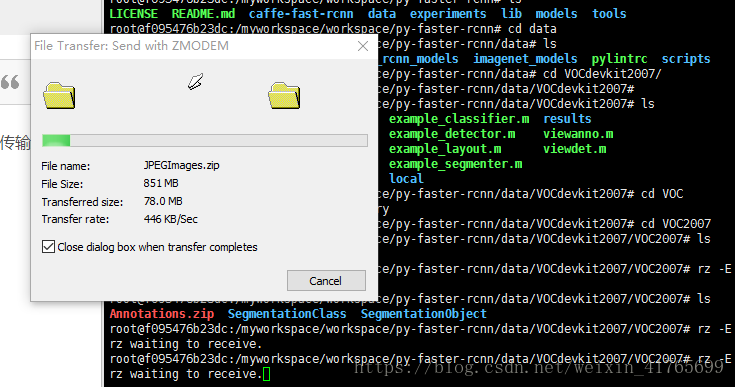The height and width of the screenshot is (387, 735).
Task: Click the 446 KB/Sec transfer rate value
Action: 170,219
